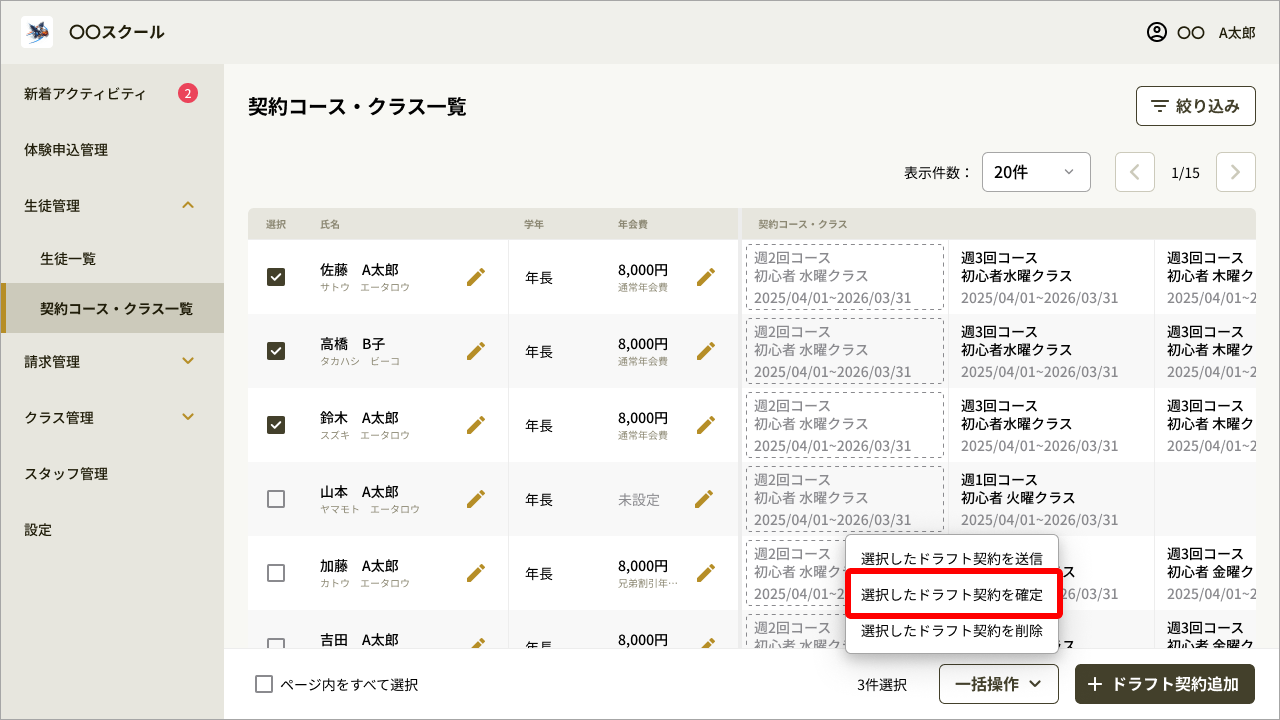This screenshot has width=1280, height=720.
Task: Edit 吉田 A太郎's annual fee pencil icon
Action: pos(707,646)
